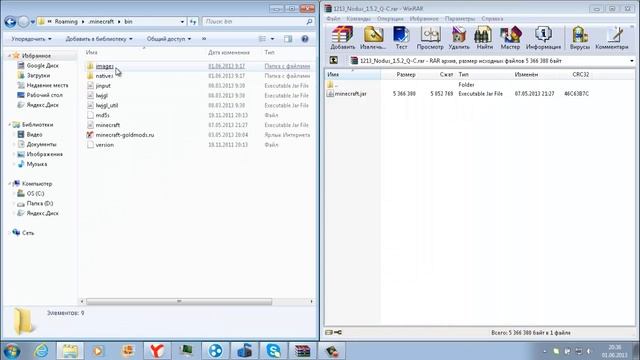Click the Explorer help question mark icon
The image size is (640, 360).
[305, 39]
